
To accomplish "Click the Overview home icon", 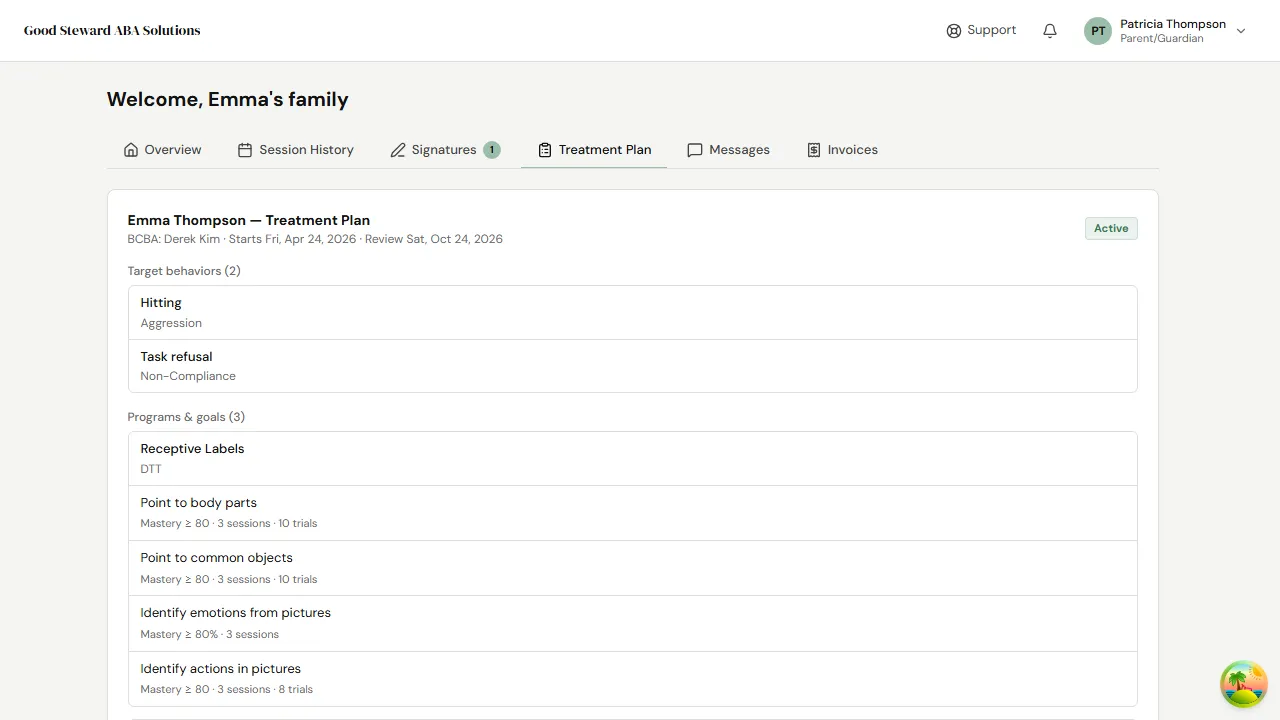I will click(x=131, y=150).
